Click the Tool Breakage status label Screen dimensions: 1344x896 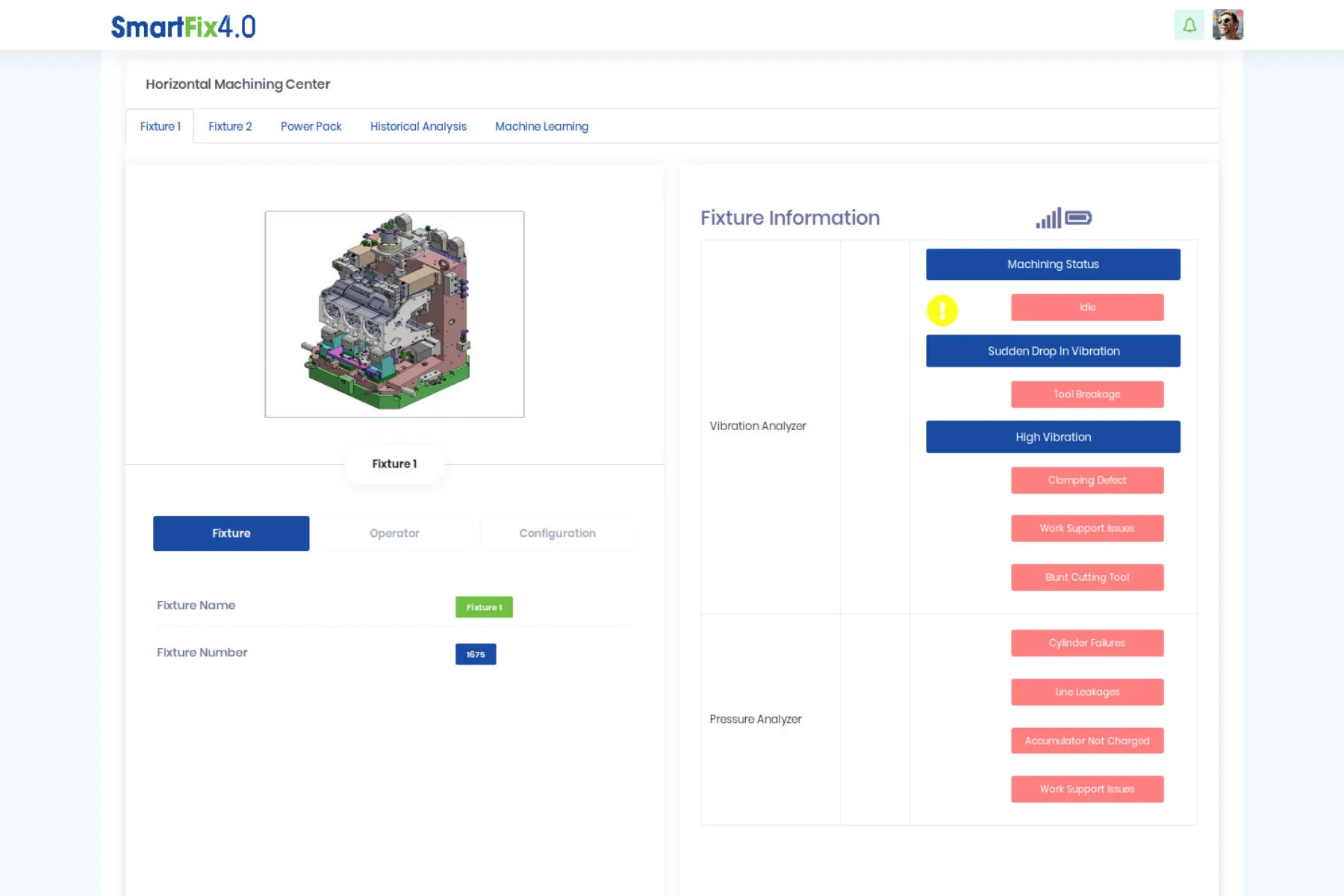pyautogui.click(x=1087, y=394)
